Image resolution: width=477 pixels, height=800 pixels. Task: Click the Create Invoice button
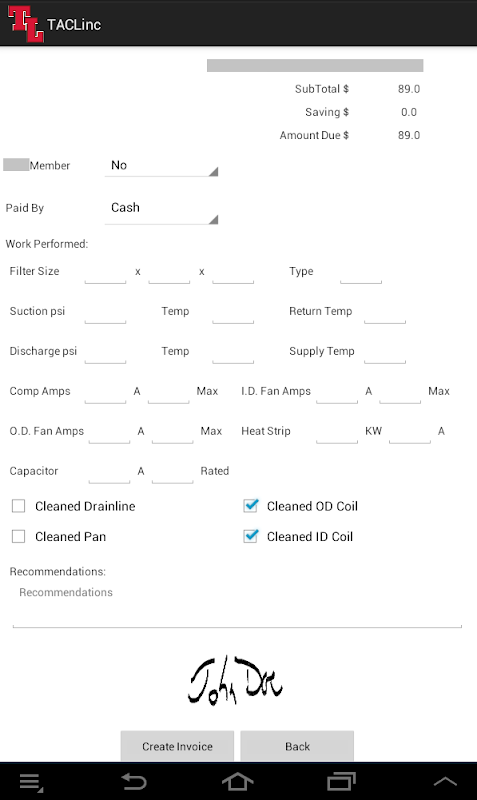tap(177, 746)
